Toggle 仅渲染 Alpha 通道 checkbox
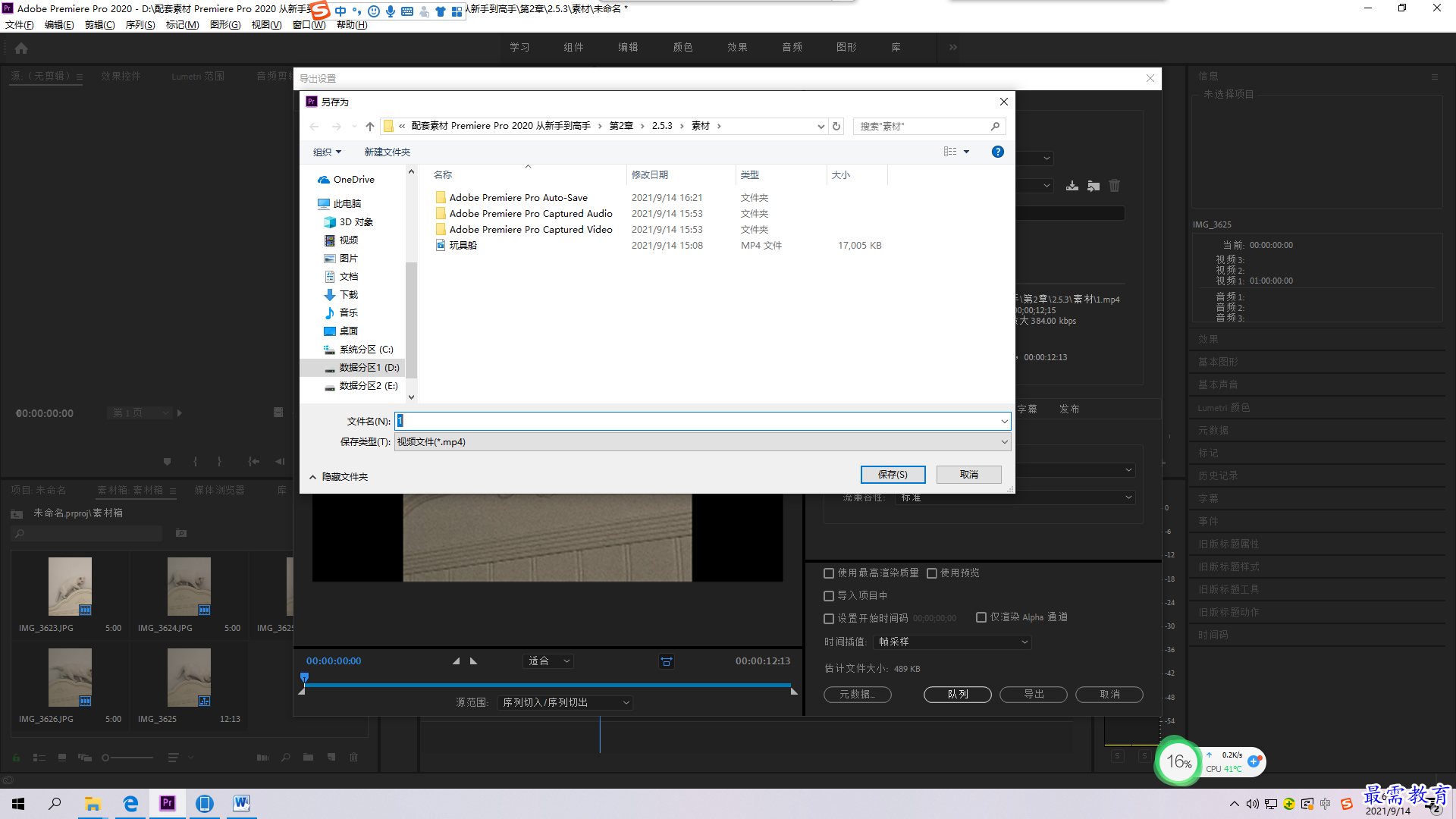 pos(981,617)
